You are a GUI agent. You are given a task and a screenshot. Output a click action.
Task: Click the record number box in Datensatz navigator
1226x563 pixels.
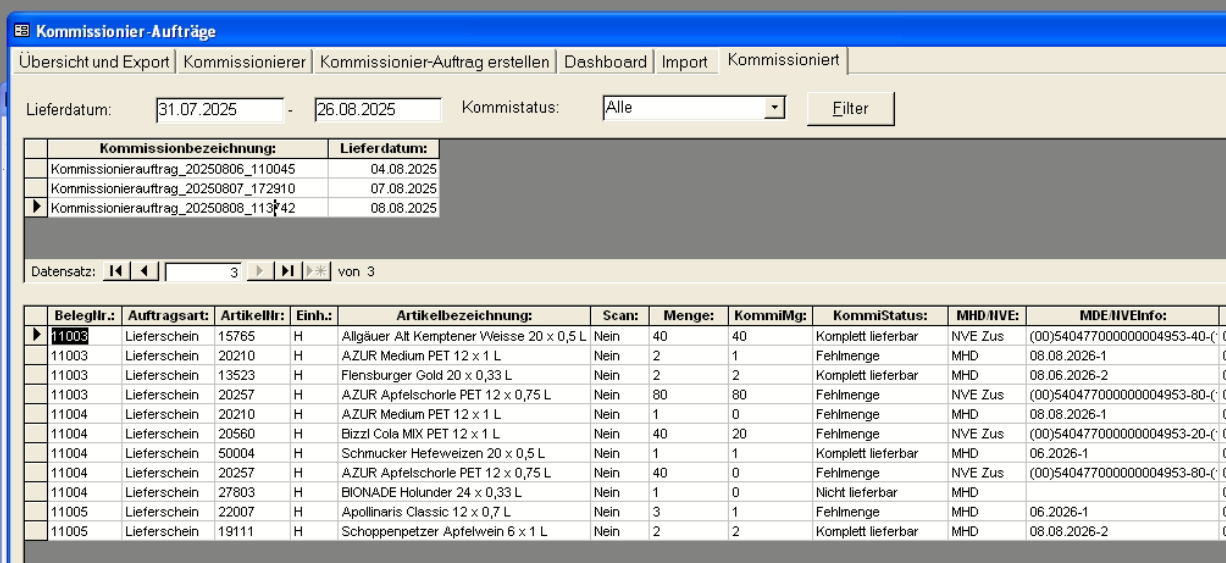(x=204, y=271)
